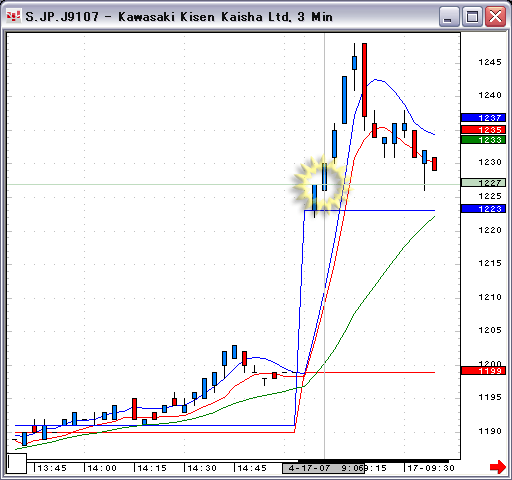The width and height of the screenshot is (512, 480).
Task: Close the Kawasaki Kisen chart window
Action: click(x=495, y=17)
